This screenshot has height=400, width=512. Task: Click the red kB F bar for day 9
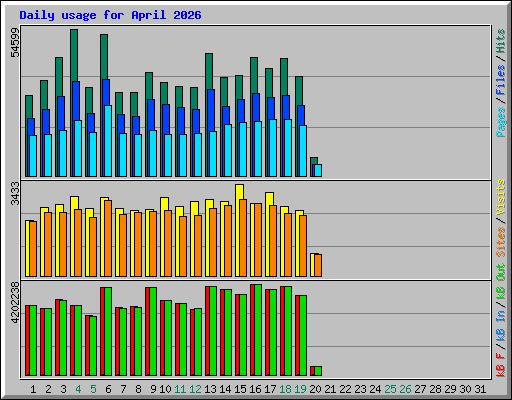147,331
